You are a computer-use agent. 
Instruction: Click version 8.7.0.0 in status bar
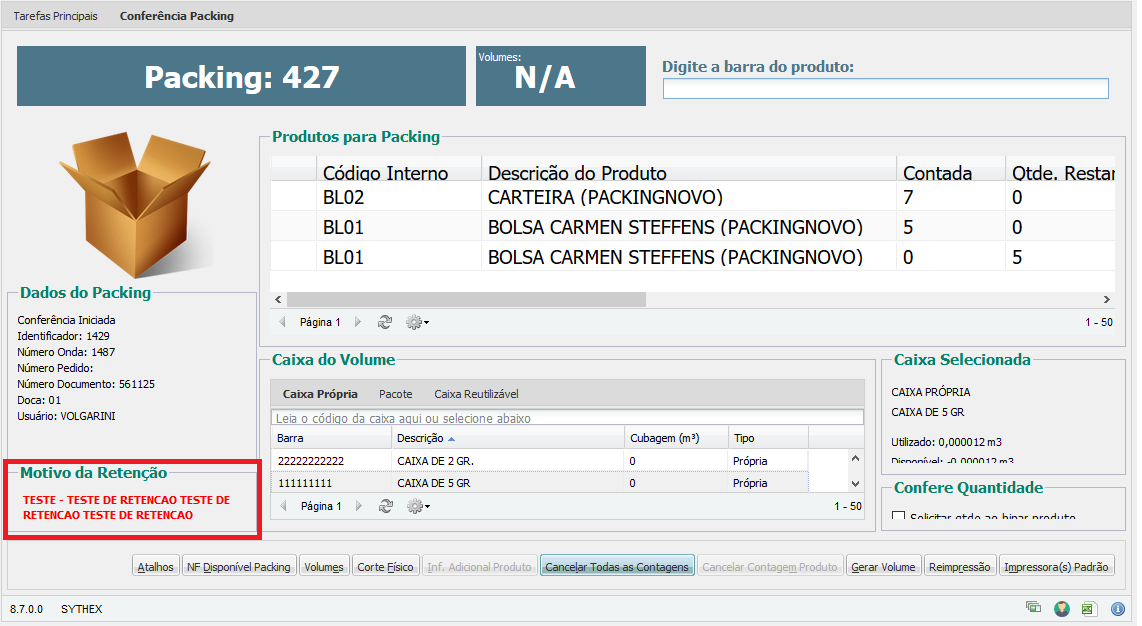26,609
